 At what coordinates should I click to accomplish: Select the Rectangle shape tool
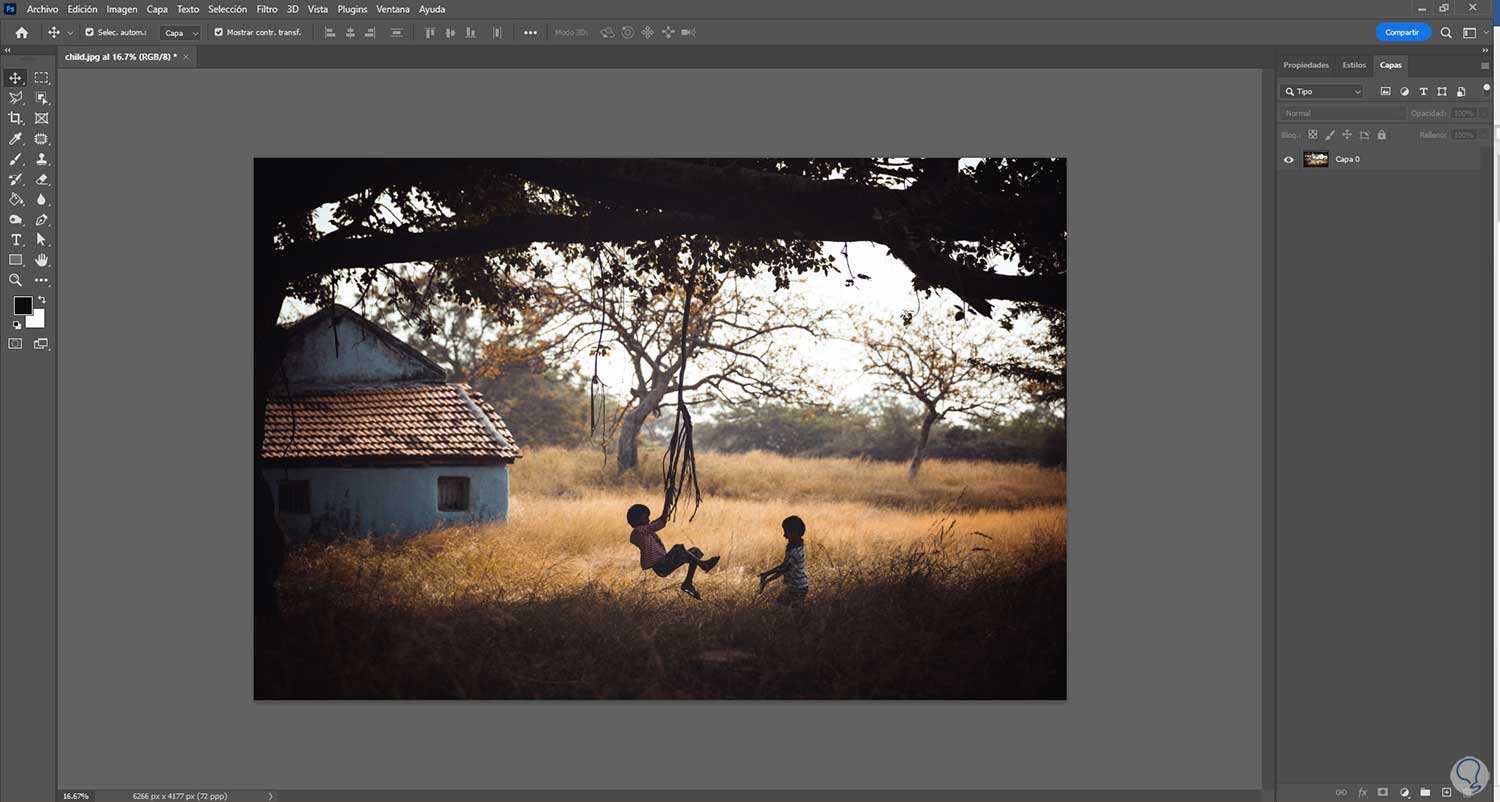point(16,260)
